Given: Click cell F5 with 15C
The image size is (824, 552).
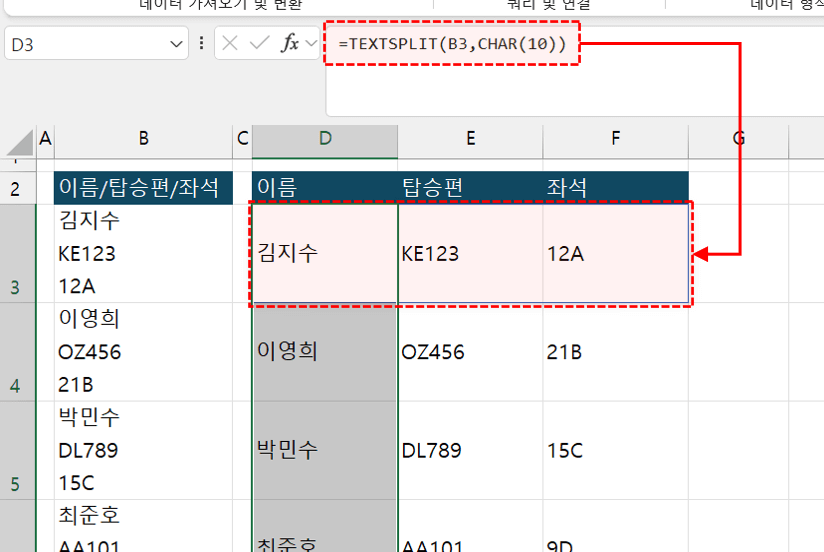Looking at the screenshot, I should [615, 450].
